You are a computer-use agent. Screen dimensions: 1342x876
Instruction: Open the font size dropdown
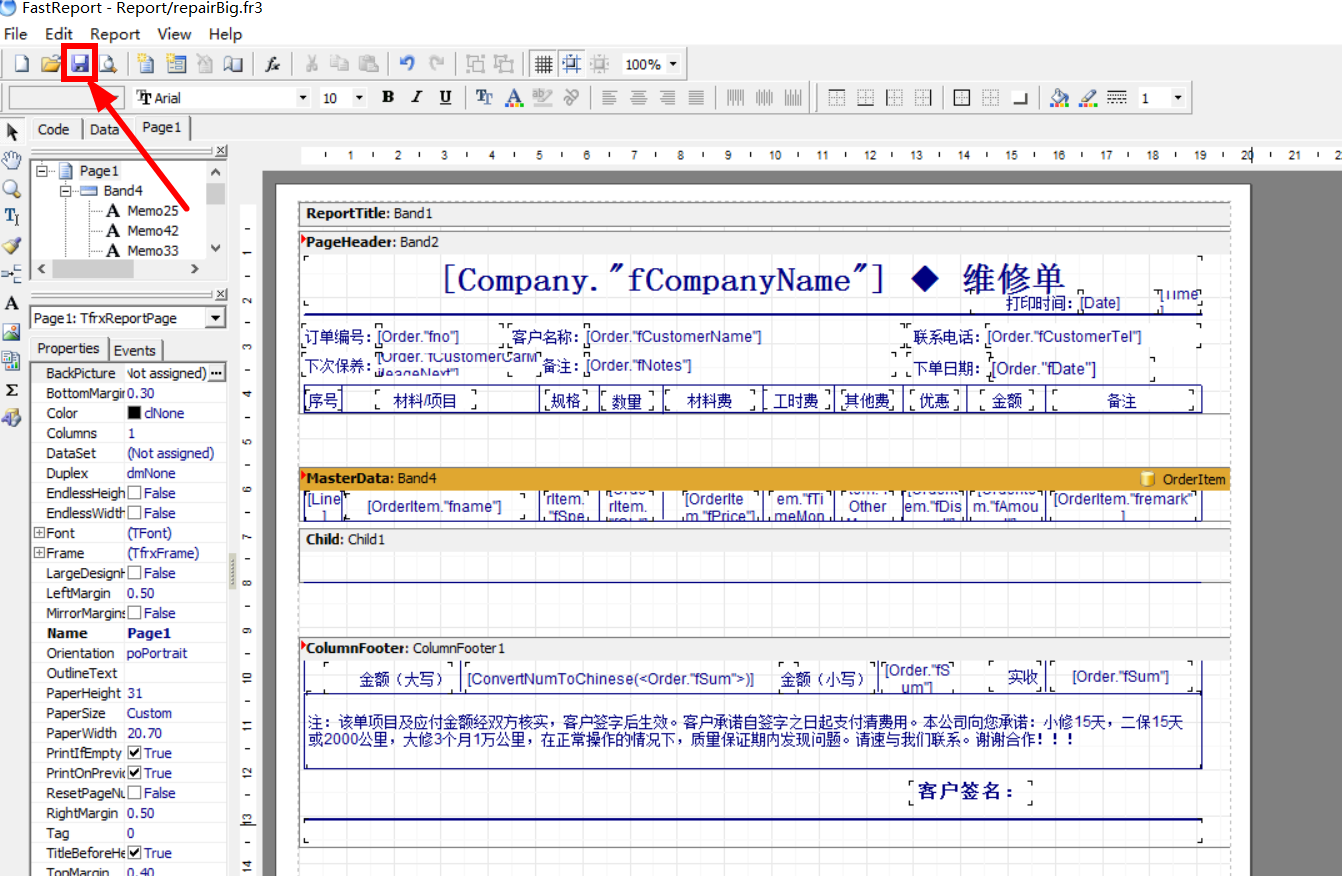click(x=358, y=97)
